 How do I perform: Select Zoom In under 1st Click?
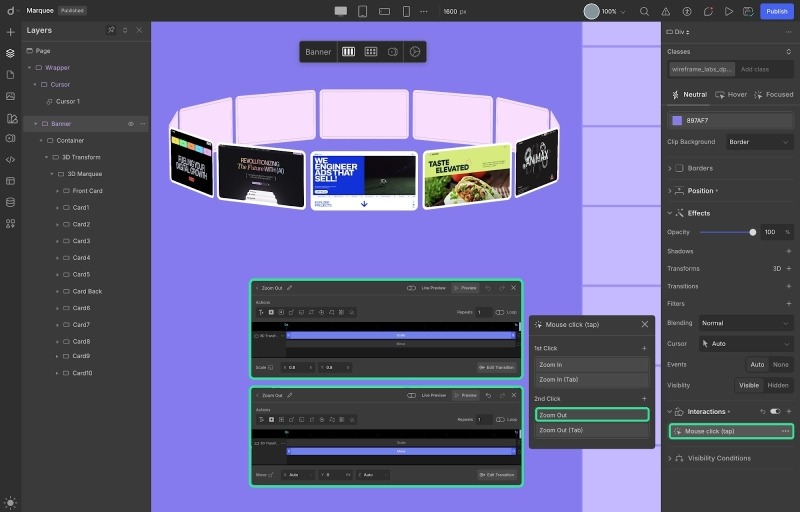click(x=590, y=365)
